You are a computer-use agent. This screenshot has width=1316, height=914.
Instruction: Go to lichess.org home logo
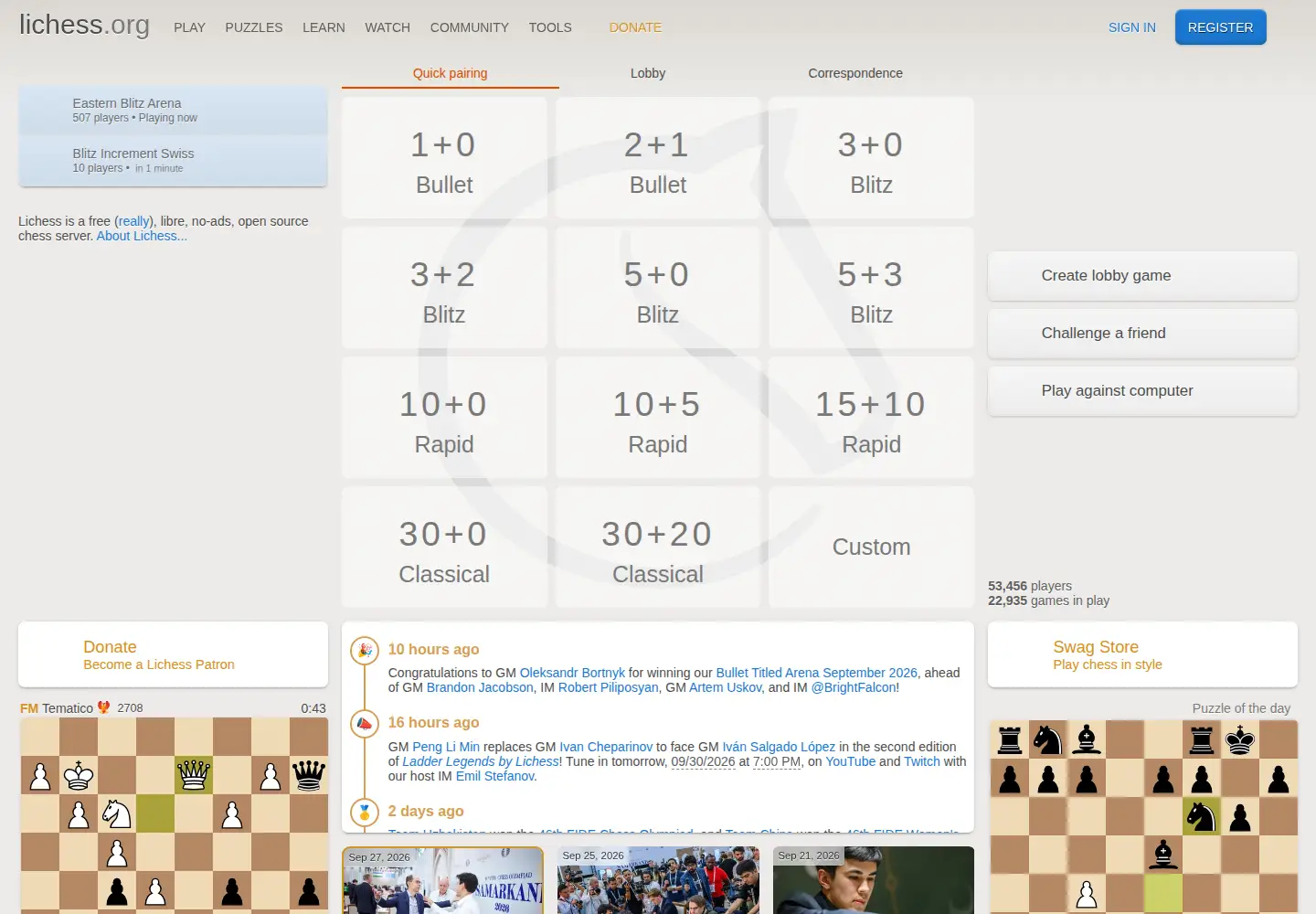[x=84, y=25]
